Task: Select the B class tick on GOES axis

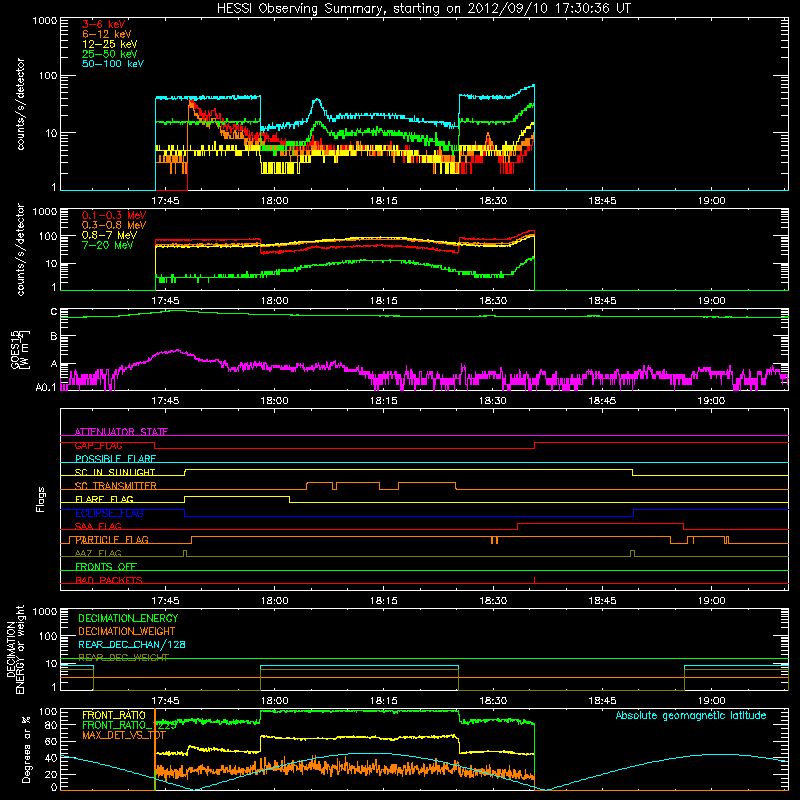Action: tap(54, 336)
